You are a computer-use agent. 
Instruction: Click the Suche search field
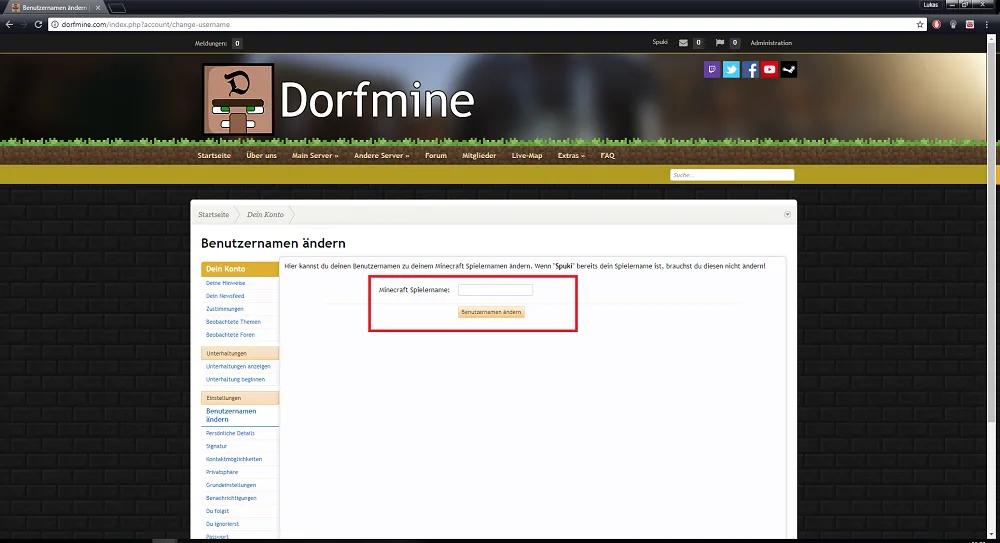pyautogui.click(x=732, y=175)
